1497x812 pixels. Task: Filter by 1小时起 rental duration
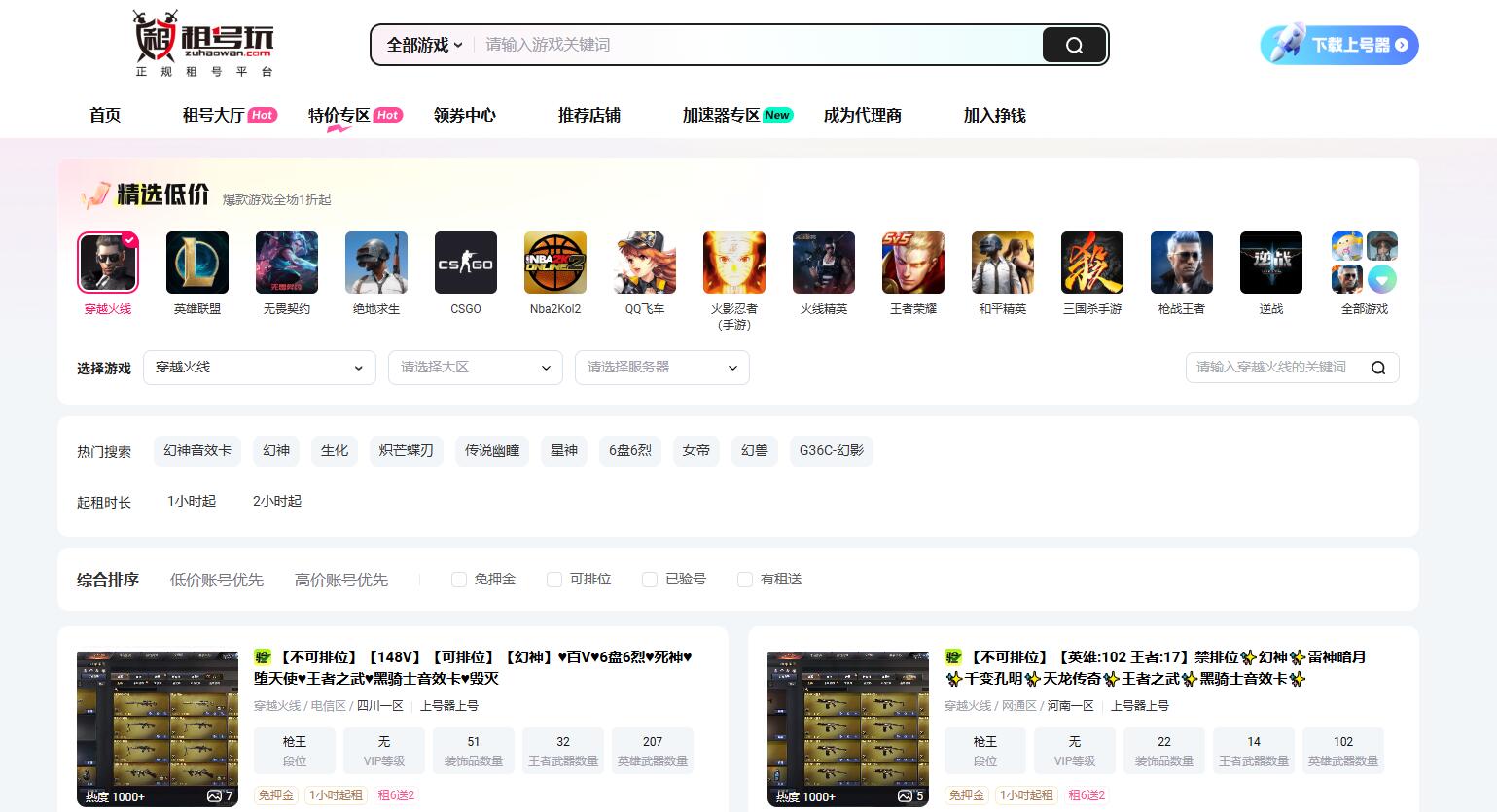point(192,502)
